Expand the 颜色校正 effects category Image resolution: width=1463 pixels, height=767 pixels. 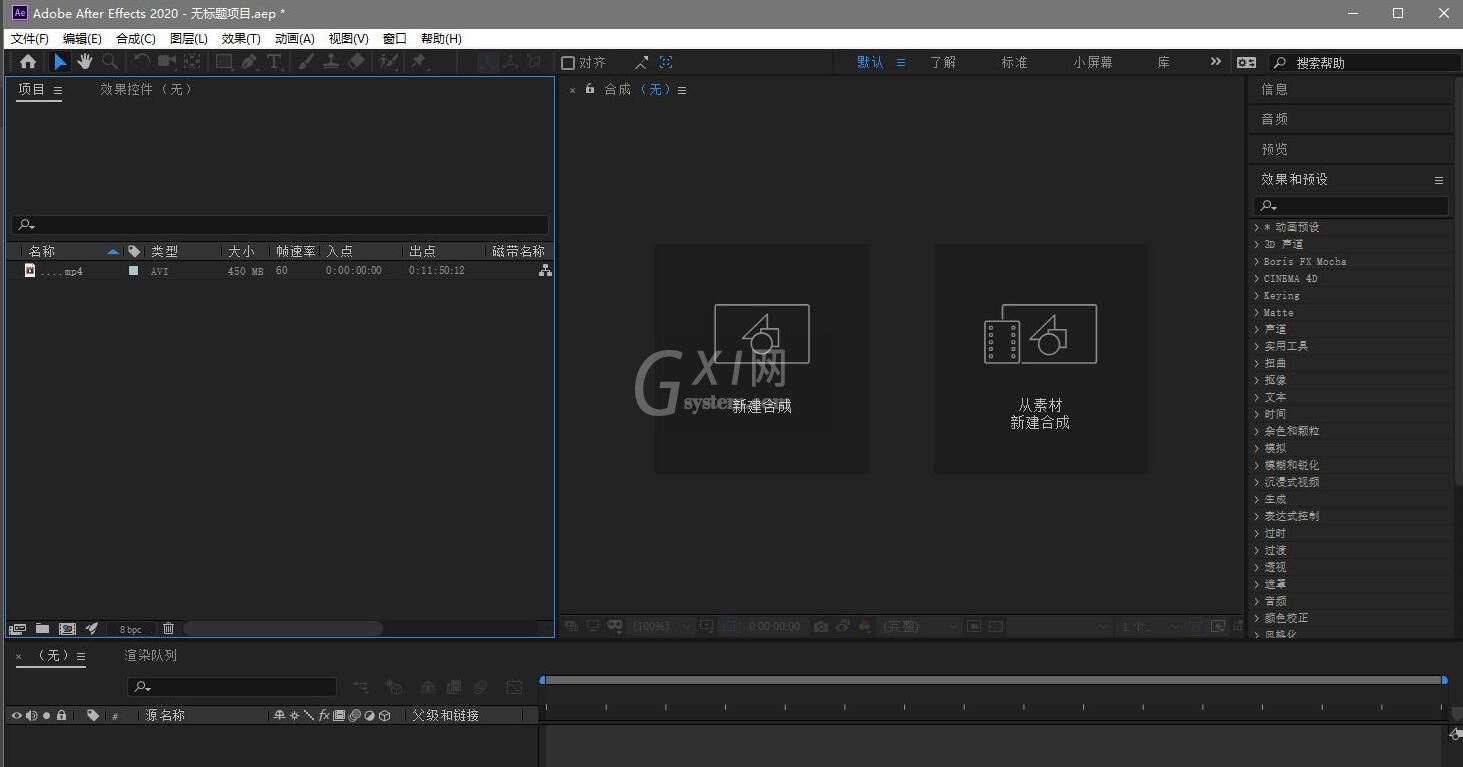tap(1257, 618)
